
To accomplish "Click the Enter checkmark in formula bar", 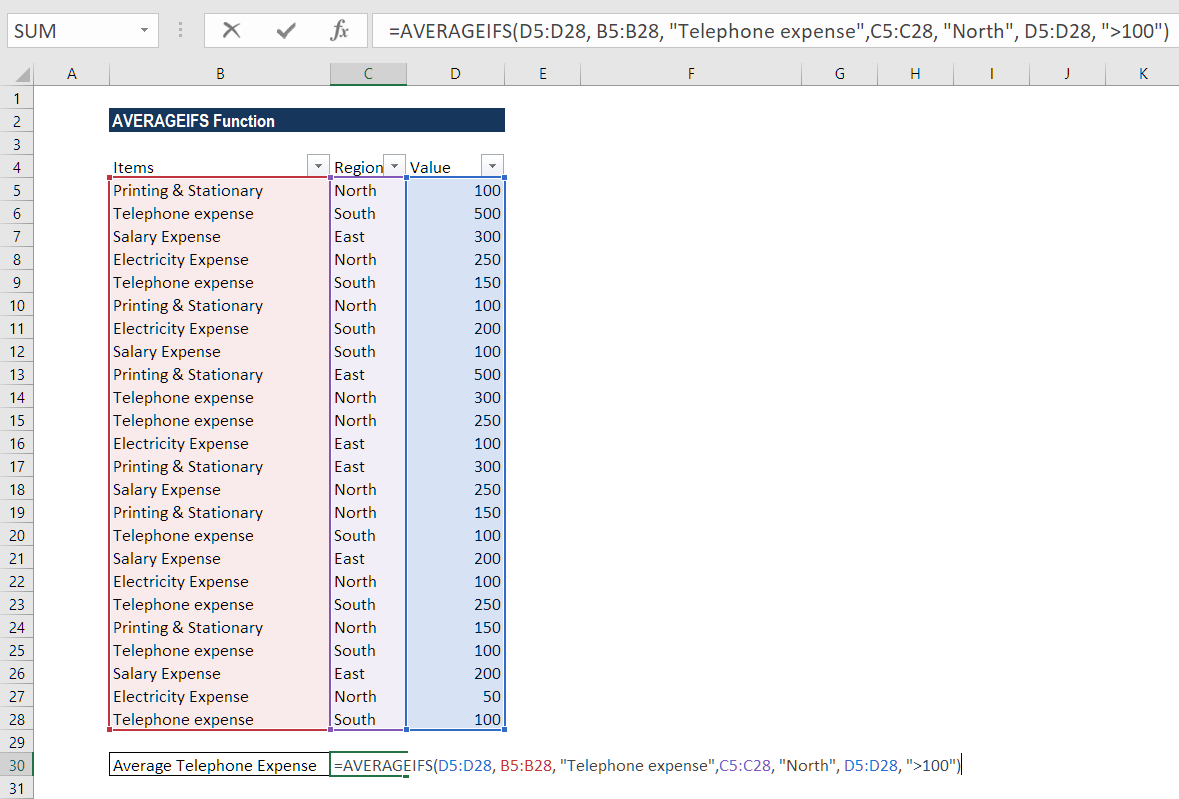I will 287,30.
